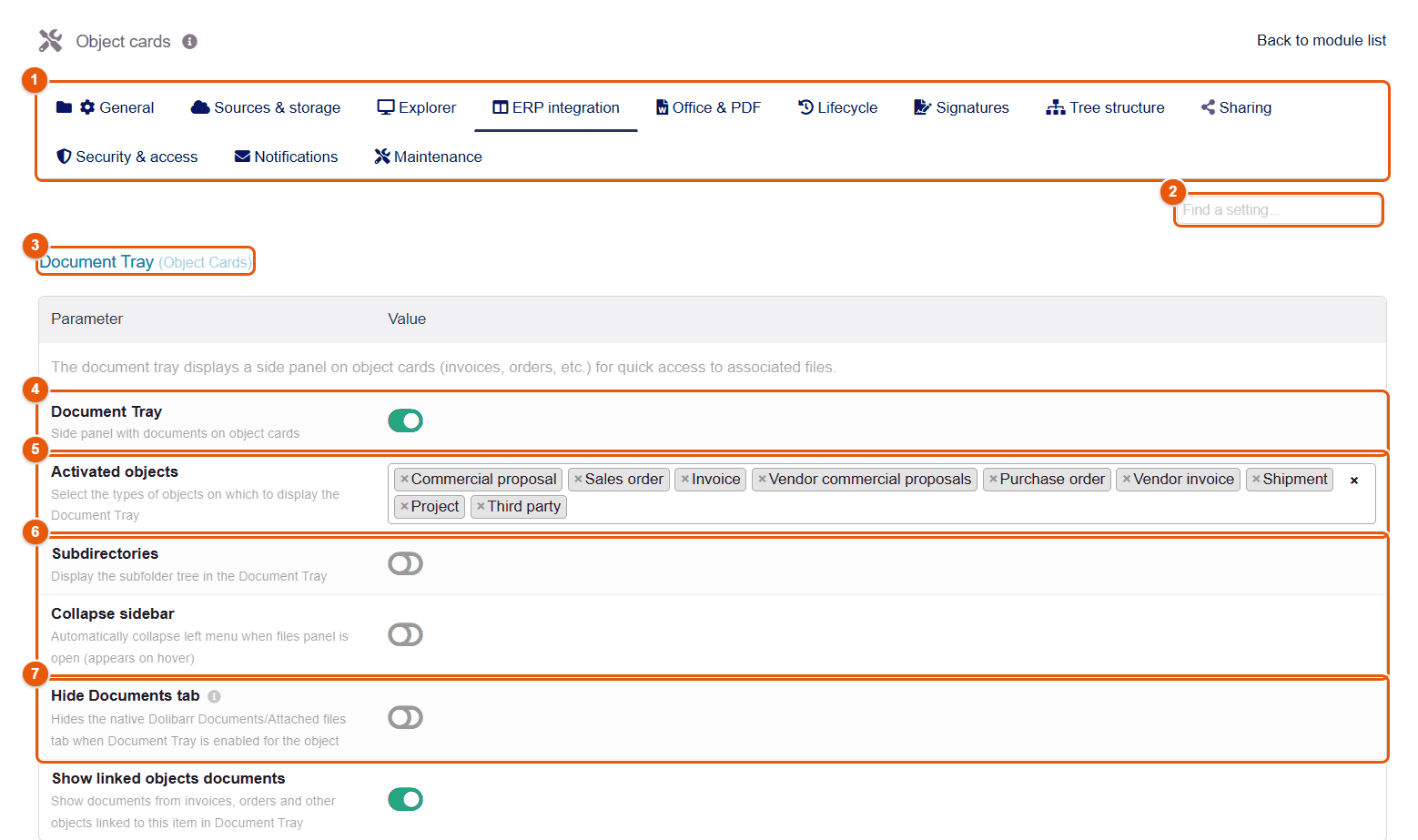The height and width of the screenshot is (840, 1418).
Task: Click the history clock icon of Lifecycle
Action: [806, 107]
